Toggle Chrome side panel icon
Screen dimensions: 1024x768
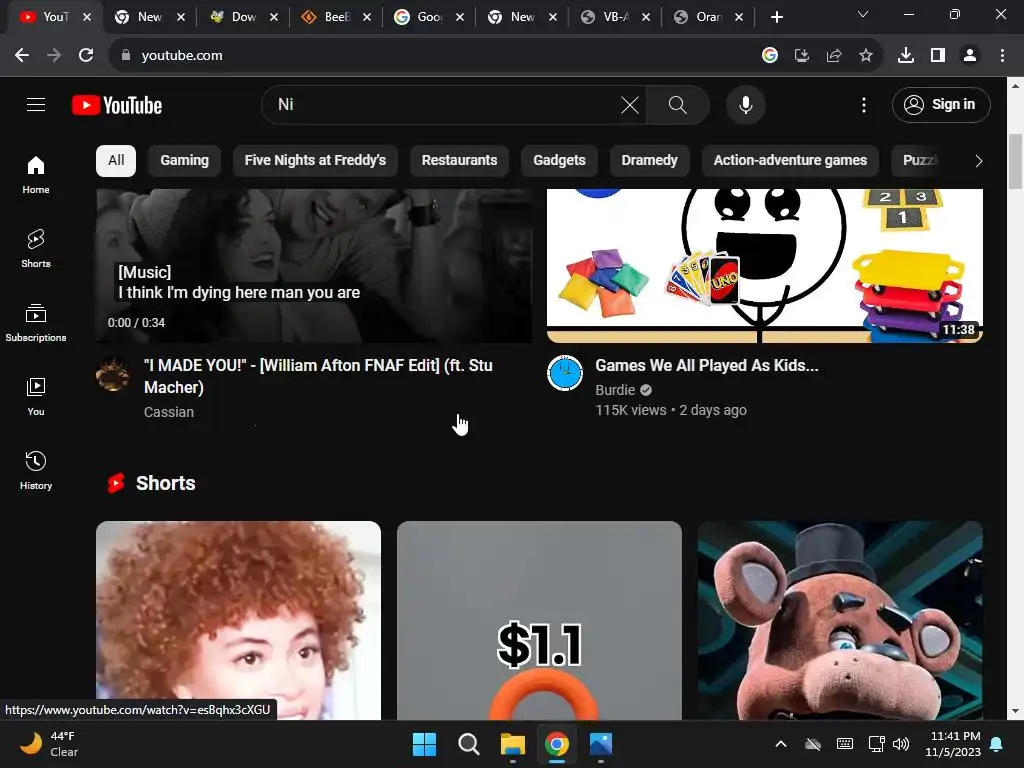tap(938, 56)
